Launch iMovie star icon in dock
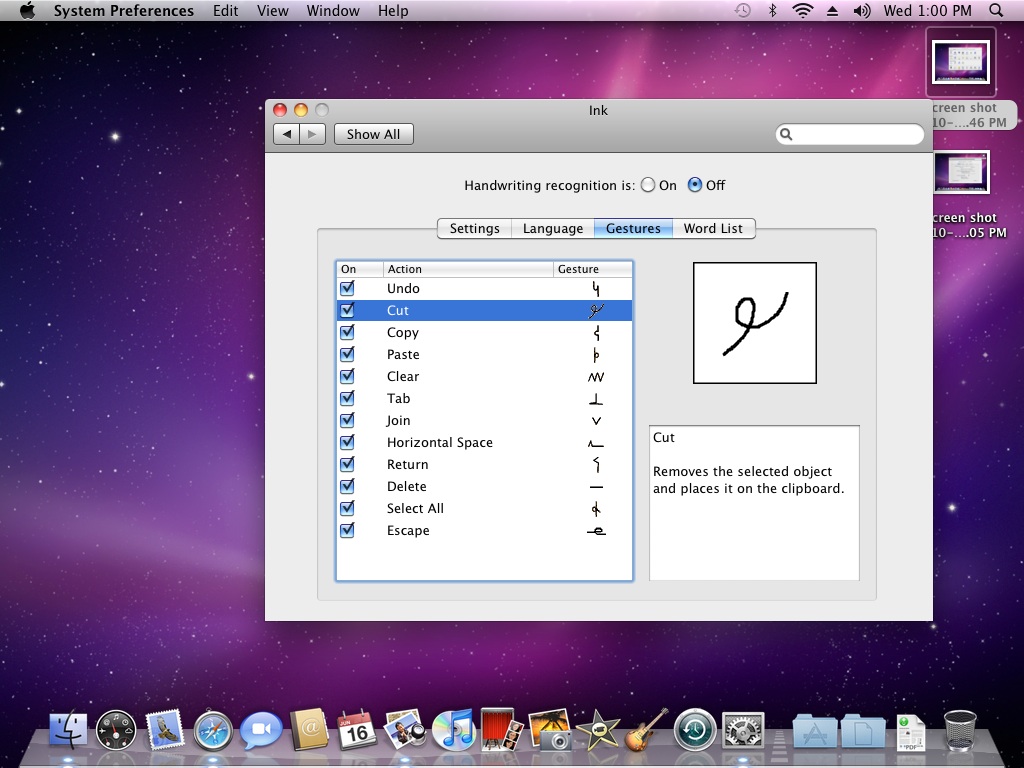Screen dimensions: 1024x768 598,729
